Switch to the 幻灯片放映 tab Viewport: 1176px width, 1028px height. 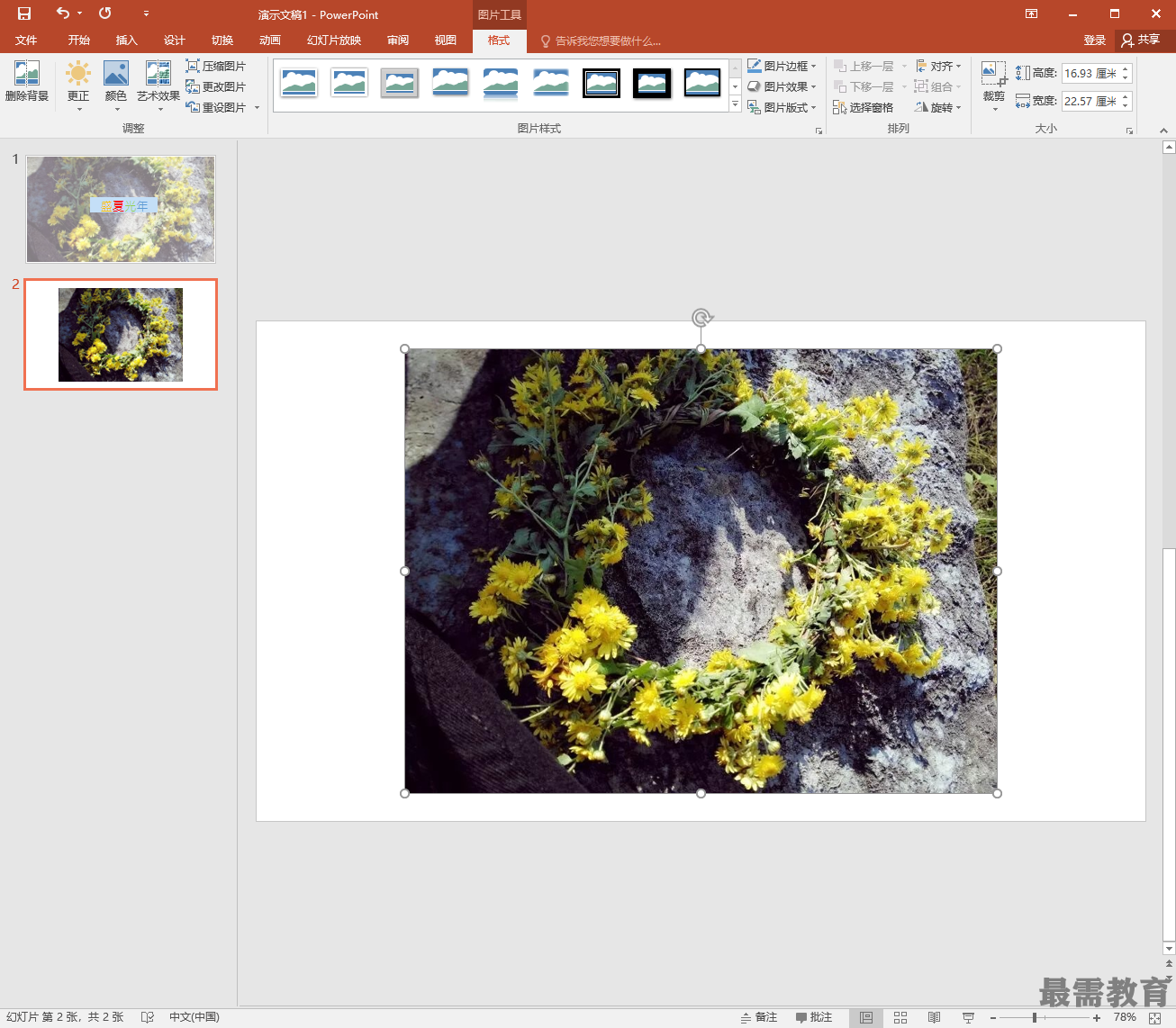coord(334,41)
